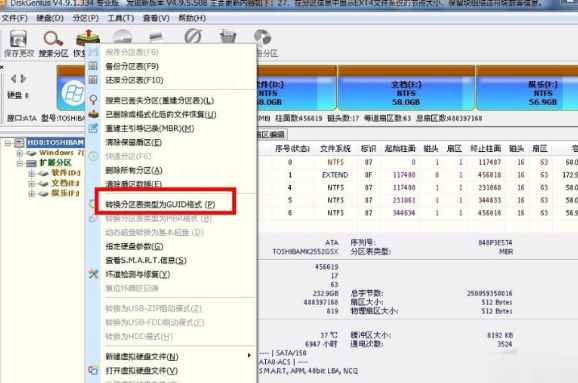Open the 分区(P) menu
This screenshot has width=578, height=383.
pos(86,18)
